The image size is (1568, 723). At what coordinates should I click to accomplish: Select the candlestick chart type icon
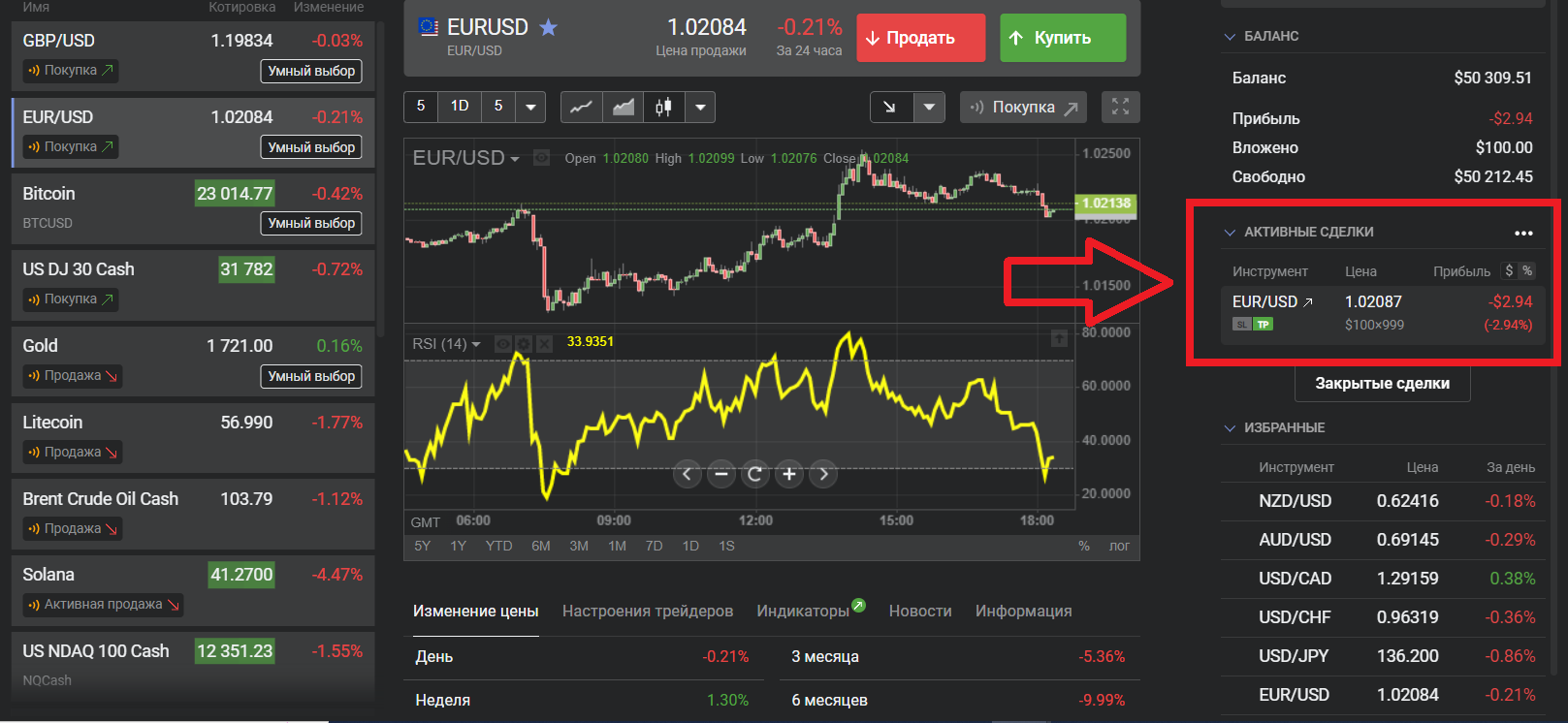point(663,107)
